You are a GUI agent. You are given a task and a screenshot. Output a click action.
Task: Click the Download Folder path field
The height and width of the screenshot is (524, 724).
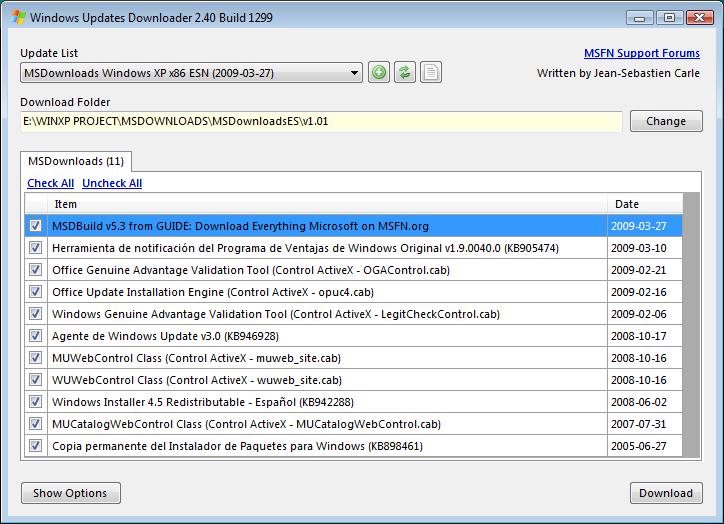[x=321, y=121]
